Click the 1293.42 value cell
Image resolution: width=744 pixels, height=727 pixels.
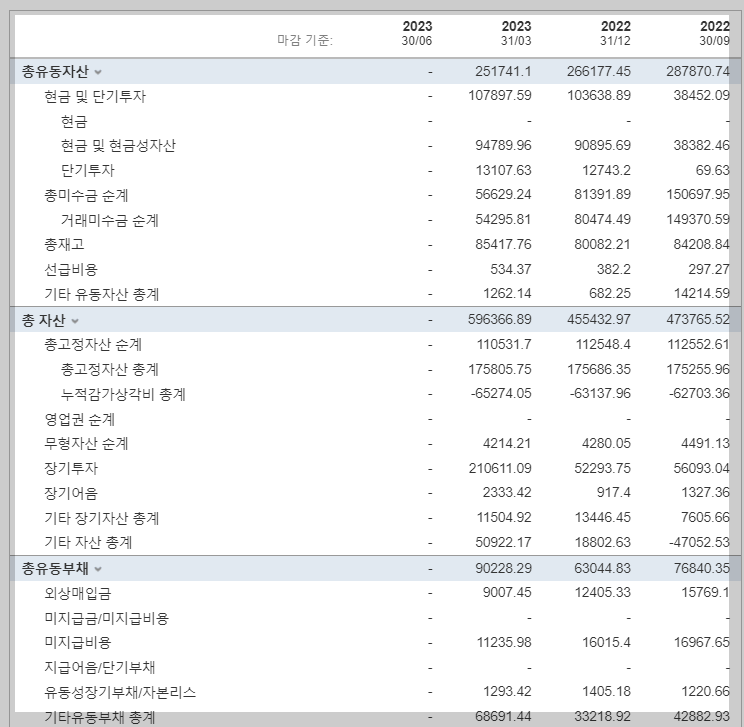click(507, 691)
